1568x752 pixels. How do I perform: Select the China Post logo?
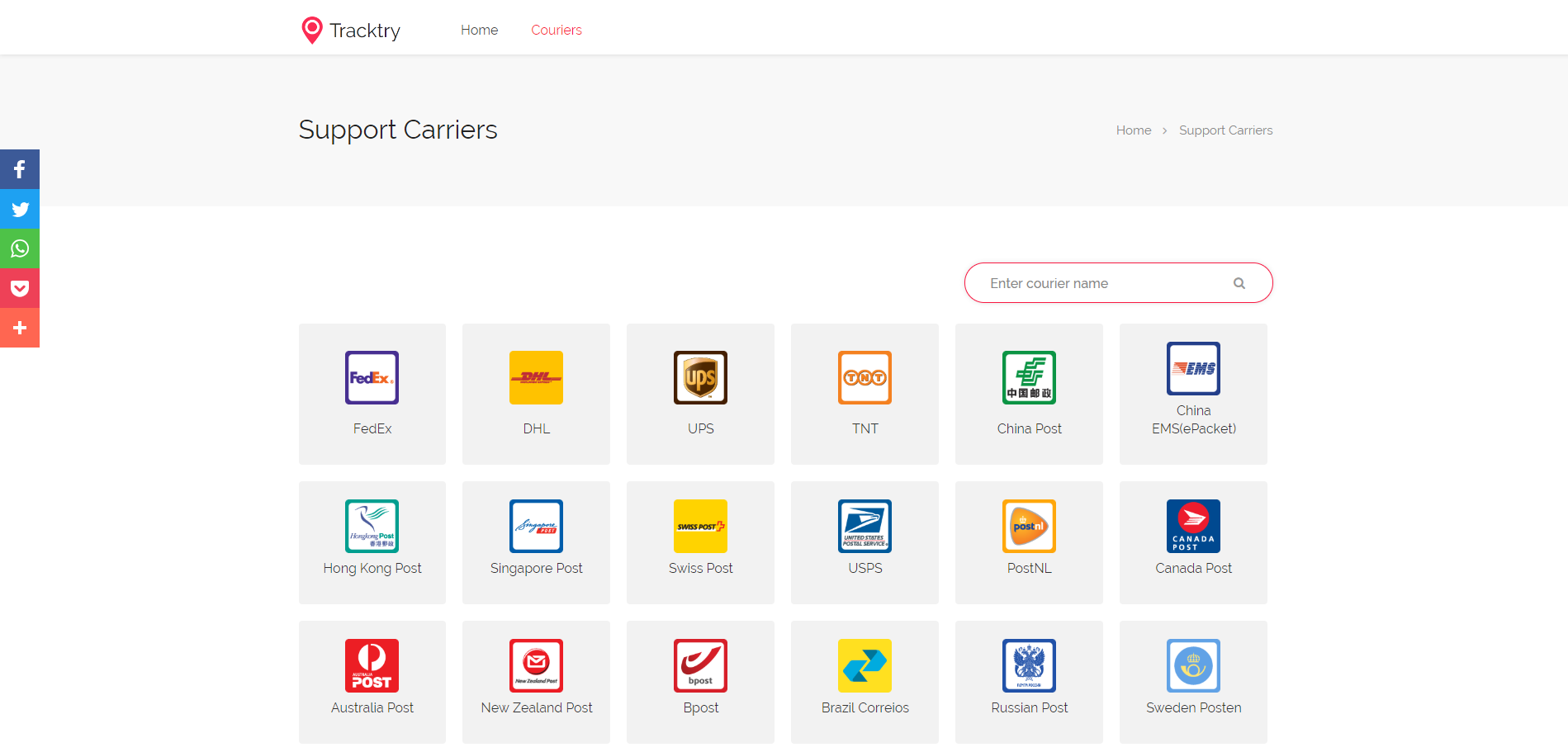tap(1029, 377)
